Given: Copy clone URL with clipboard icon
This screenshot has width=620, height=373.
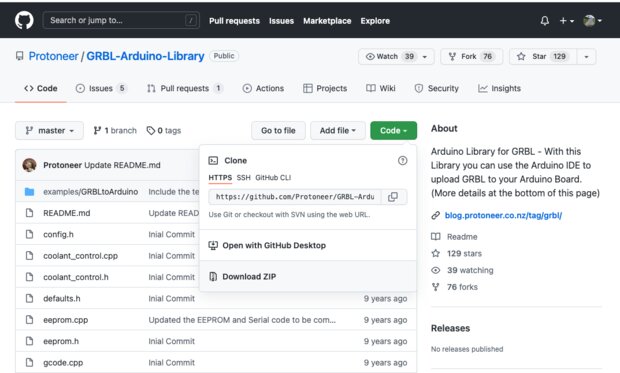Looking at the screenshot, I should point(393,197).
